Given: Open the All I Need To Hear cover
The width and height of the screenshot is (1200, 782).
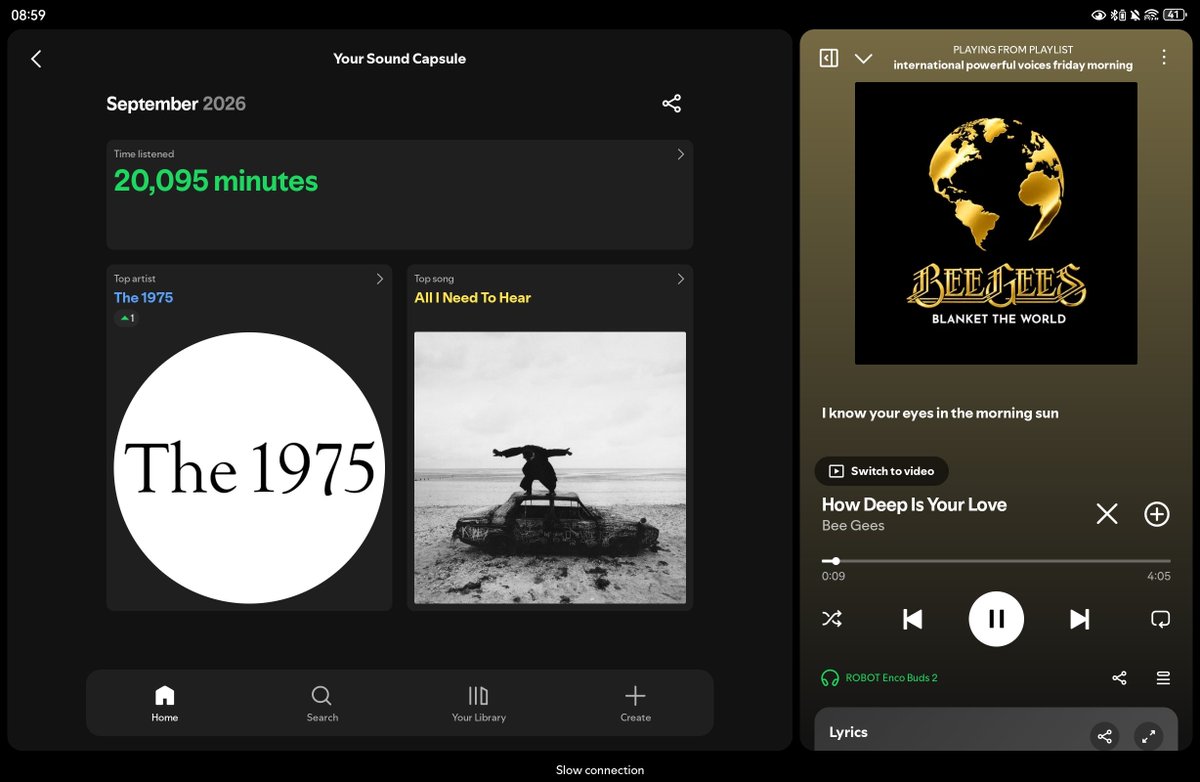Looking at the screenshot, I should click(x=550, y=468).
